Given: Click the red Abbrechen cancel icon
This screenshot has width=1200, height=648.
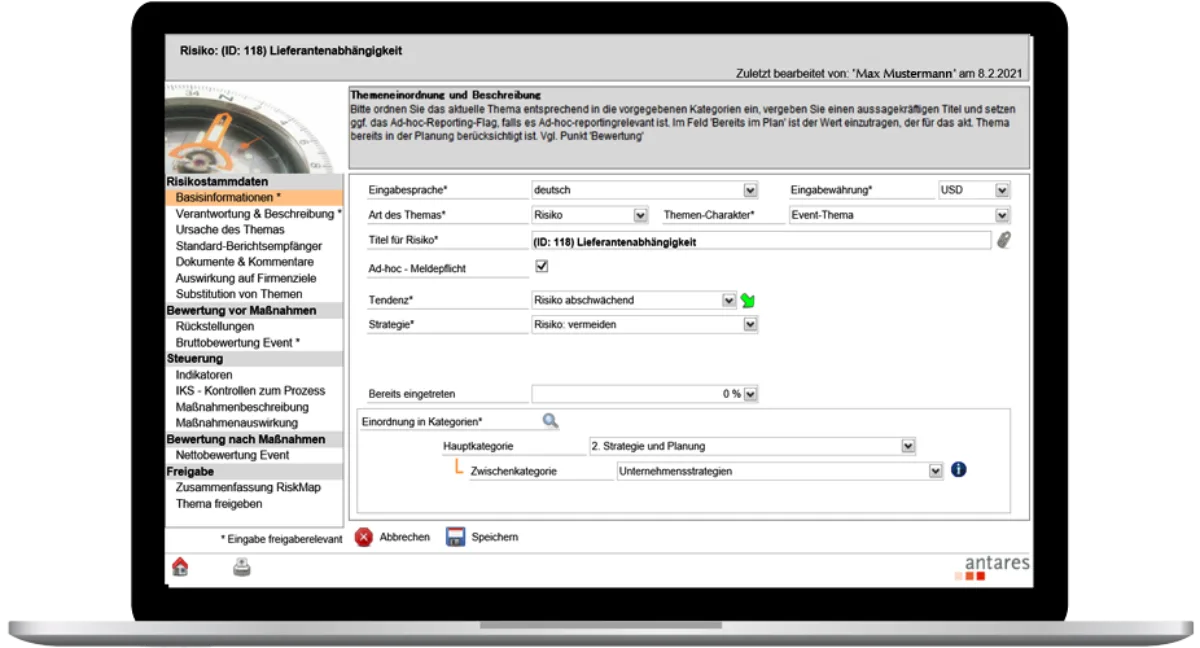Looking at the screenshot, I should 363,536.
